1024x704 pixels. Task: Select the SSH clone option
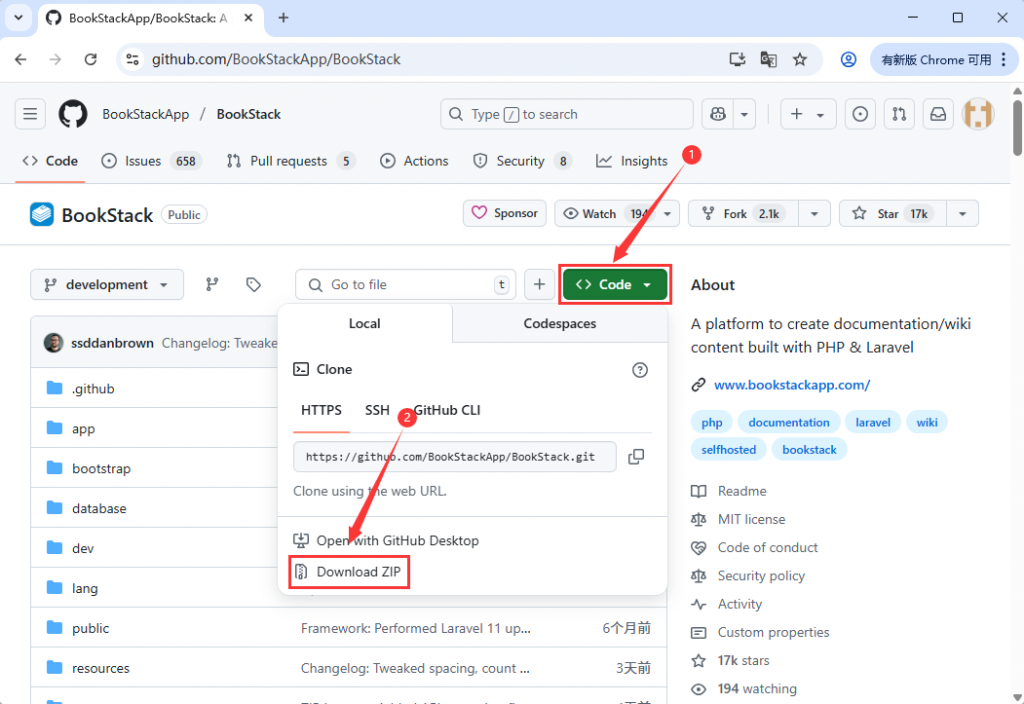coord(377,410)
